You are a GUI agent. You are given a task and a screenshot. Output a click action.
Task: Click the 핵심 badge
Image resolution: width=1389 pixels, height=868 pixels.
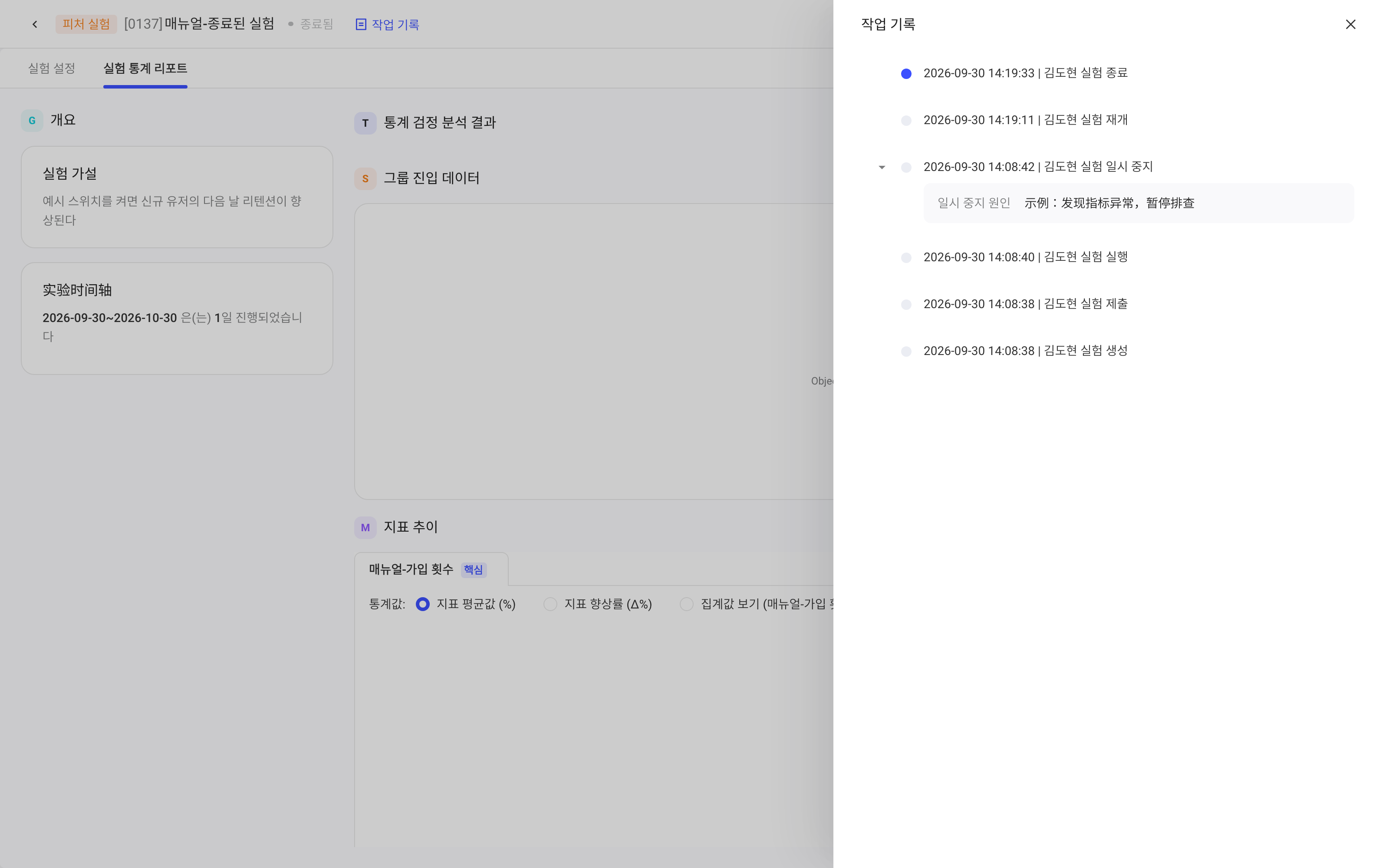coord(474,569)
